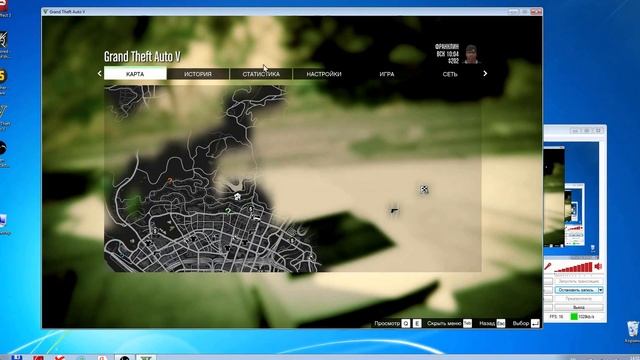This screenshot has width=640, height=360.
Task: Select the pistol icon on the map
Action: pyautogui.click(x=394, y=211)
